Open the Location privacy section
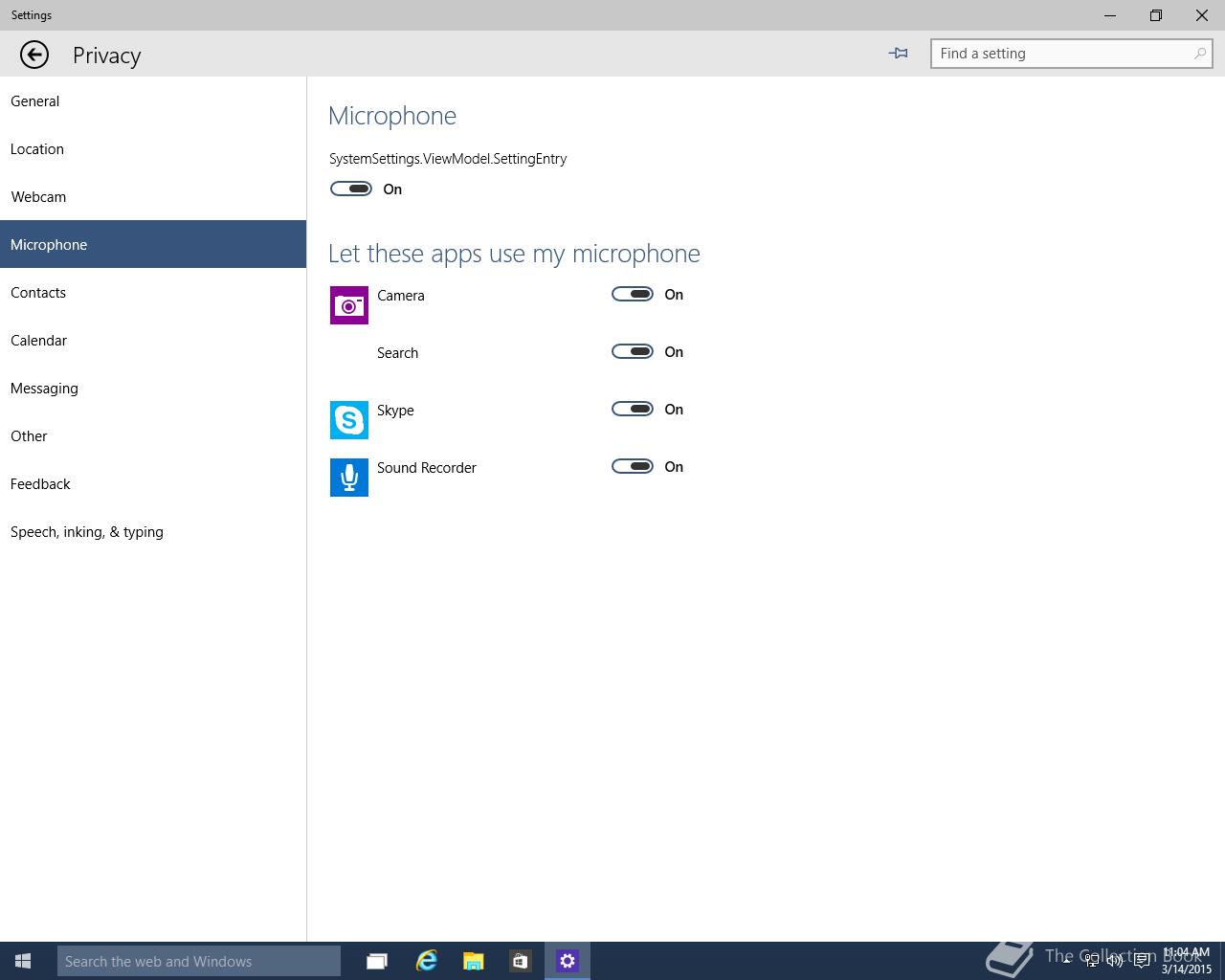 point(153,148)
